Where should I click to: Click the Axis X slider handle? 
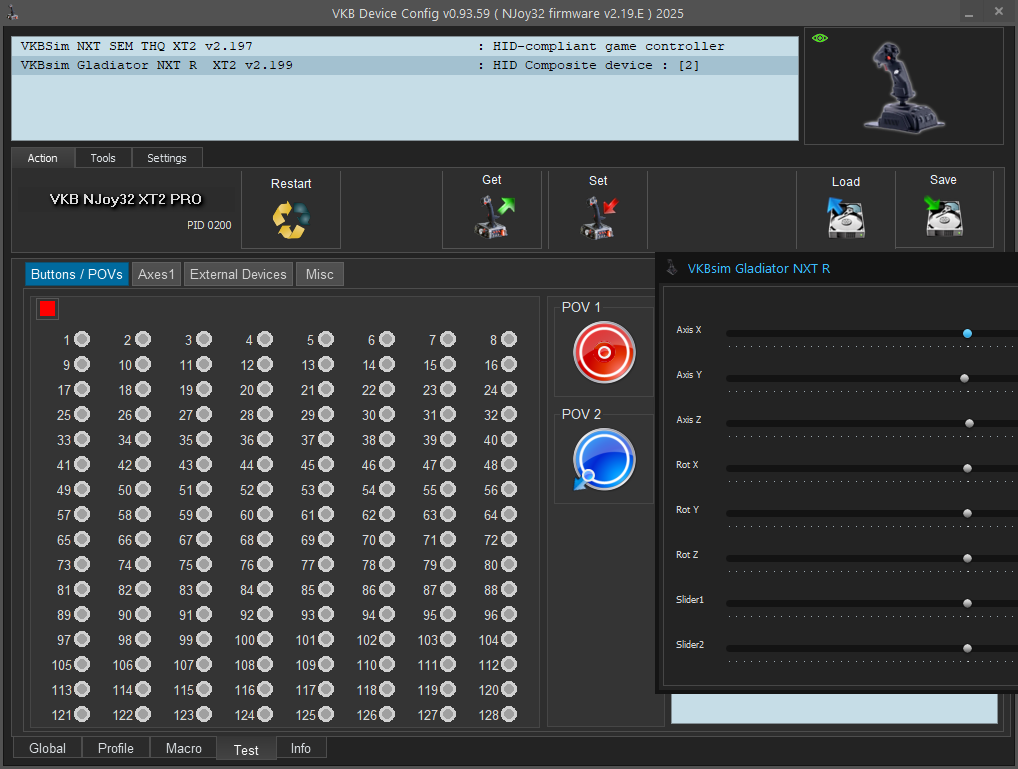pos(967,333)
